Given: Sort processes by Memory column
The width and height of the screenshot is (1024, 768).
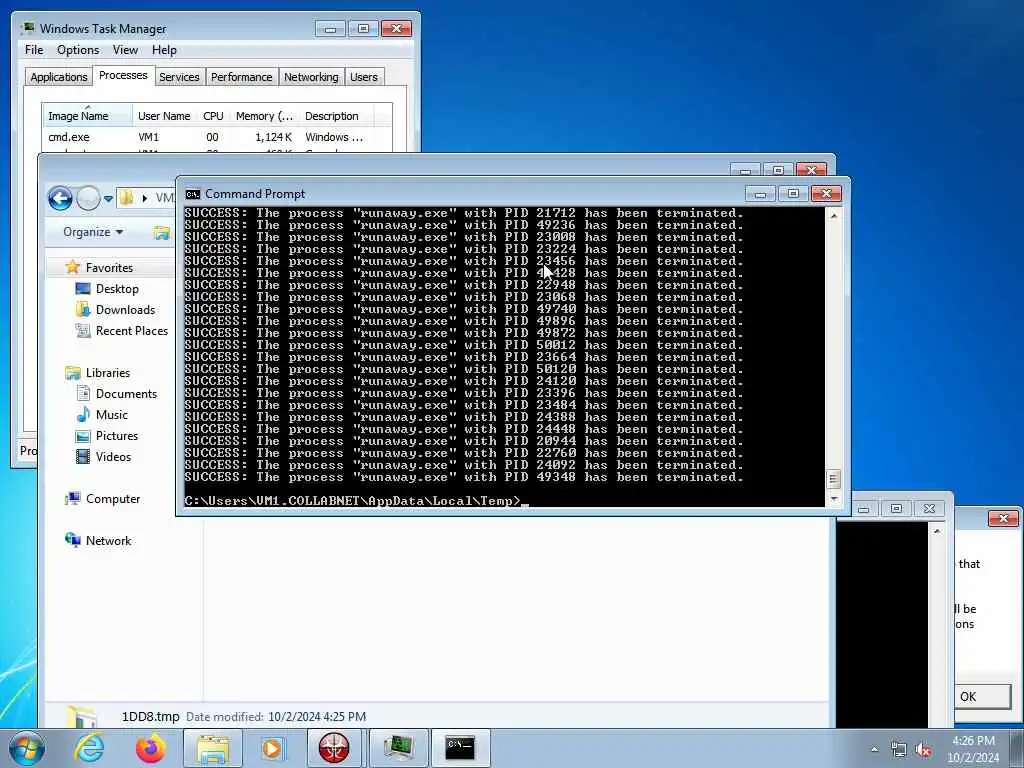Looking at the screenshot, I should [264, 116].
